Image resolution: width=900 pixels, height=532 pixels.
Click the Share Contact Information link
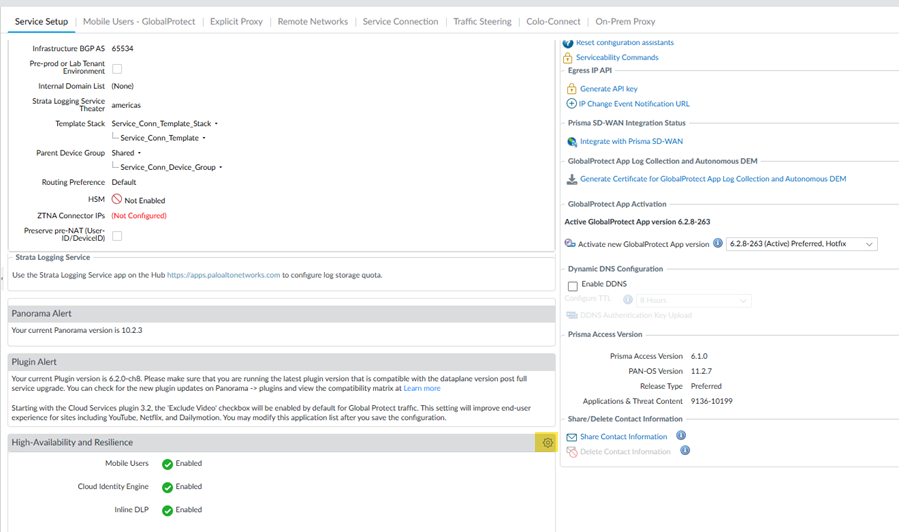pyautogui.click(x=623, y=437)
